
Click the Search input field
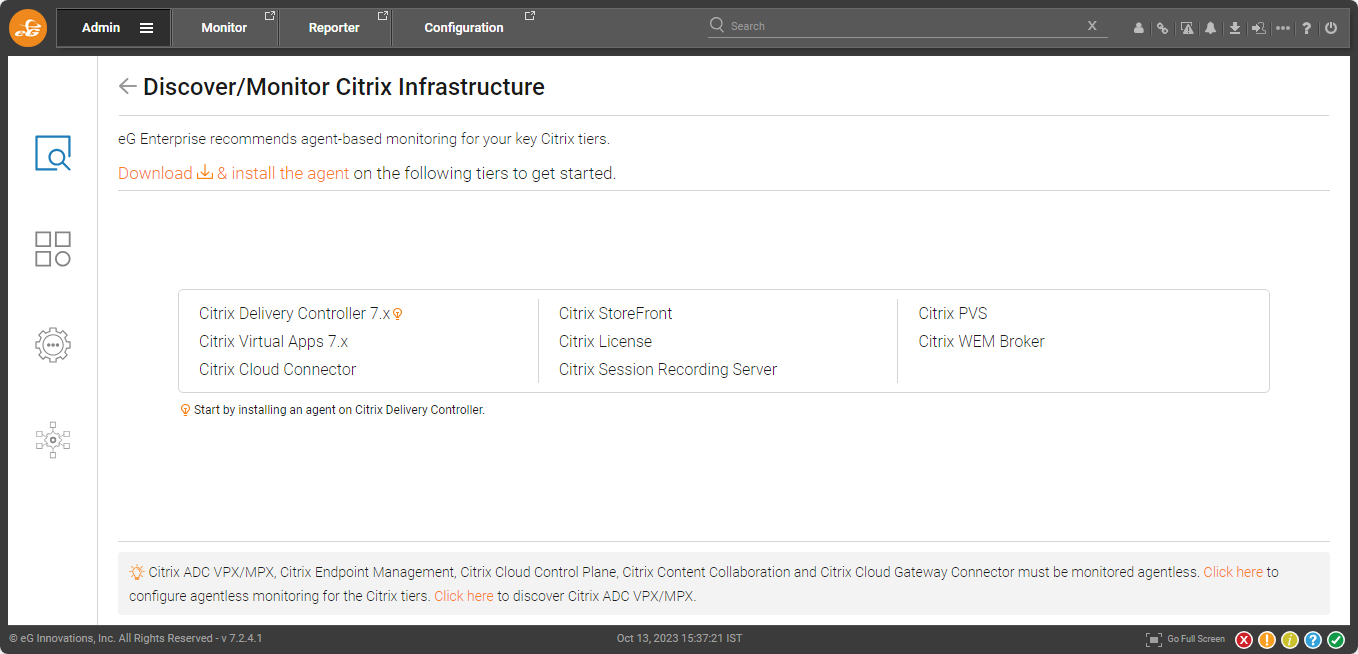pos(905,26)
